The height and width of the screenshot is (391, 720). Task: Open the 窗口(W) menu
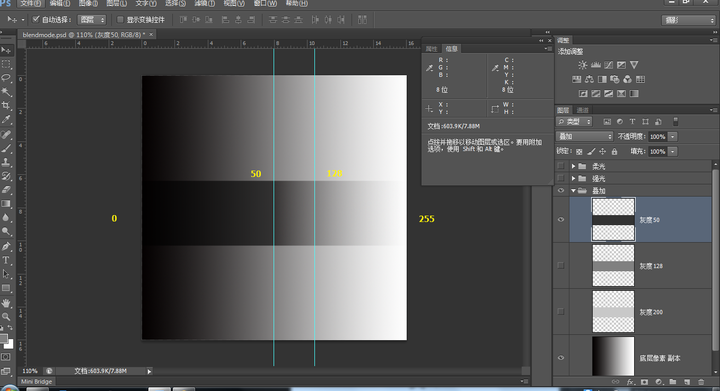265,3
